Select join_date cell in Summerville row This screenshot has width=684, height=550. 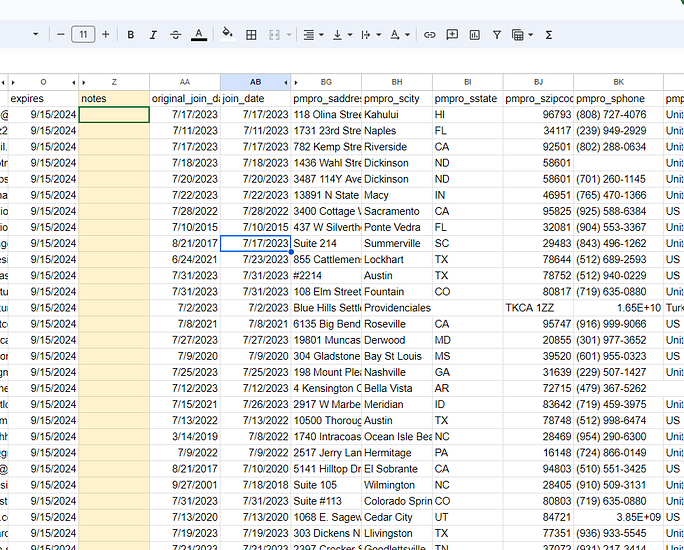tap(255, 243)
